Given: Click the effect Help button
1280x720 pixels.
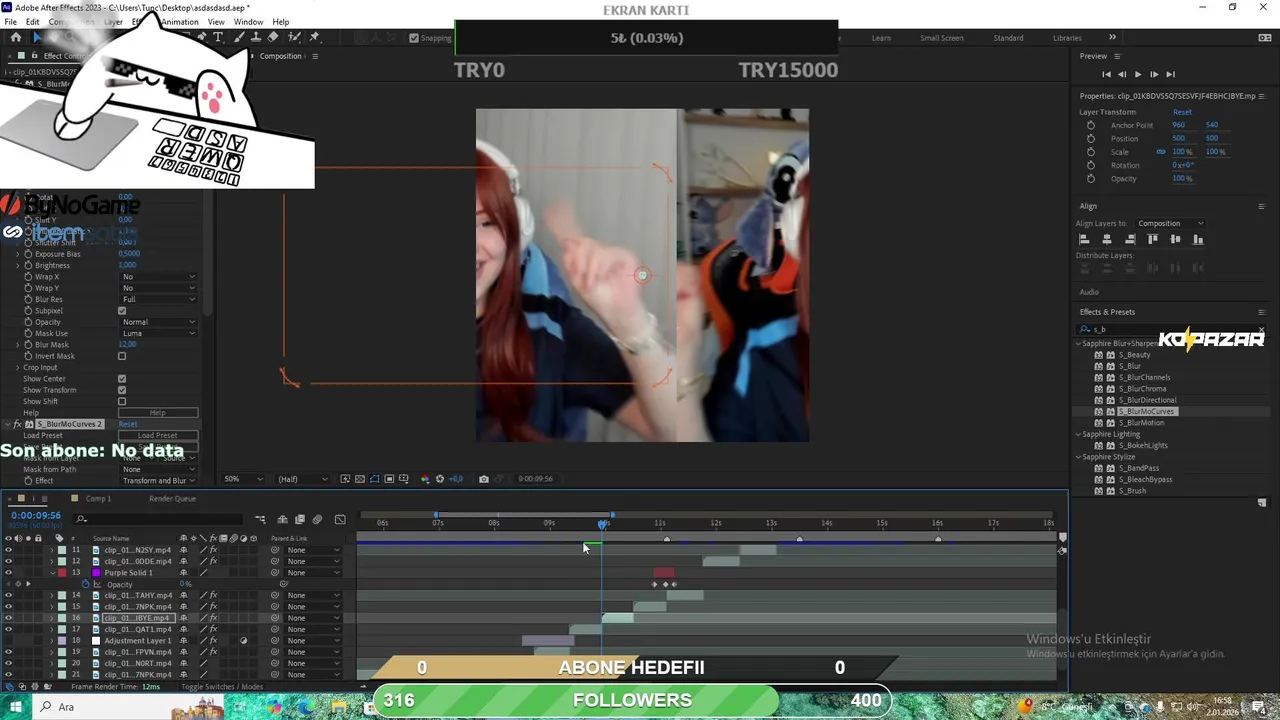Looking at the screenshot, I should click(158, 413).
